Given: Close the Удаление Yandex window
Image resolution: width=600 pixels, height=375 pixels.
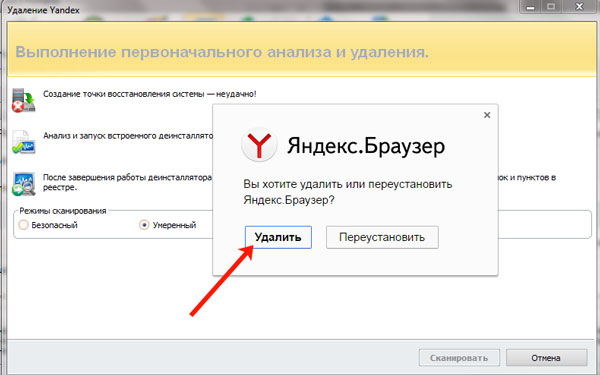Looking at the screenshot, I should pos(579,7).
